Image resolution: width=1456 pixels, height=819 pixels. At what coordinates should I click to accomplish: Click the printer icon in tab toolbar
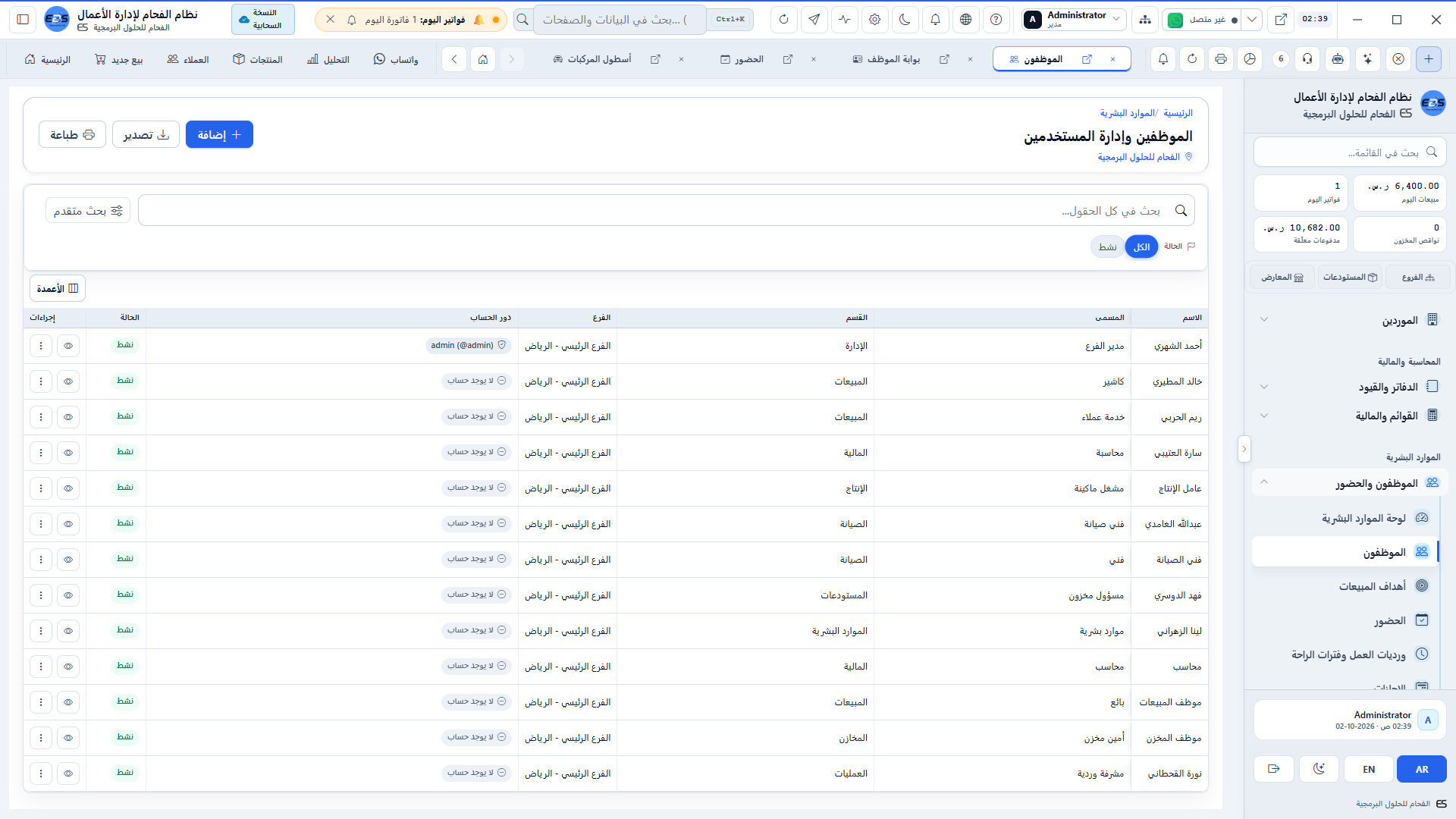click(x=1221, y=59)
